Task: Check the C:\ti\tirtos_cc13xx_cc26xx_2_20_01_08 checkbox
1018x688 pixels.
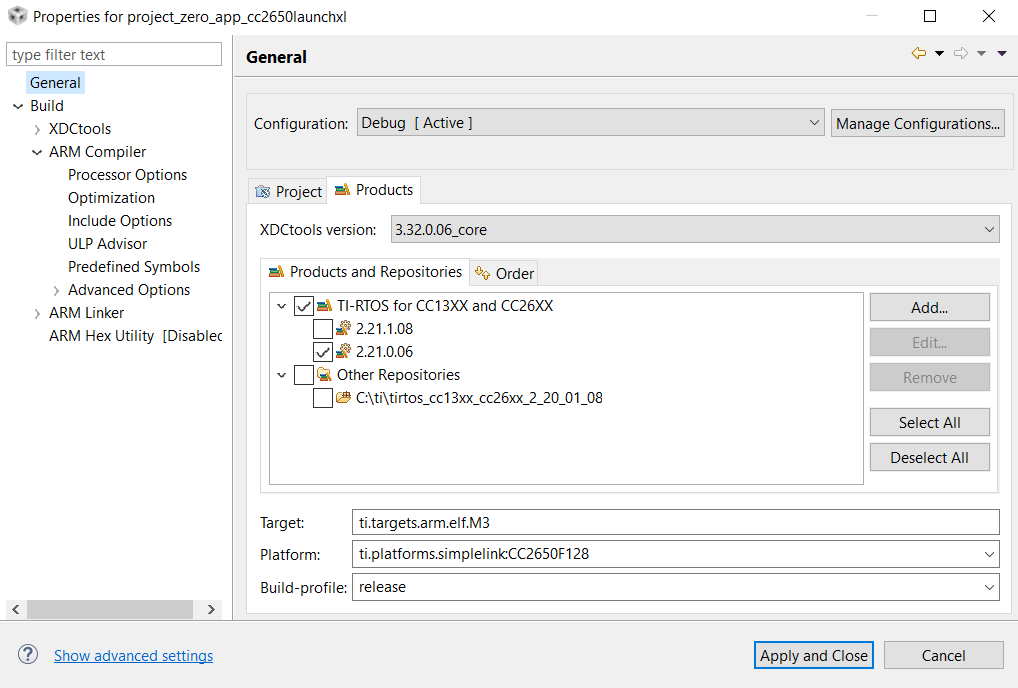Action: [x=323, y=398]
